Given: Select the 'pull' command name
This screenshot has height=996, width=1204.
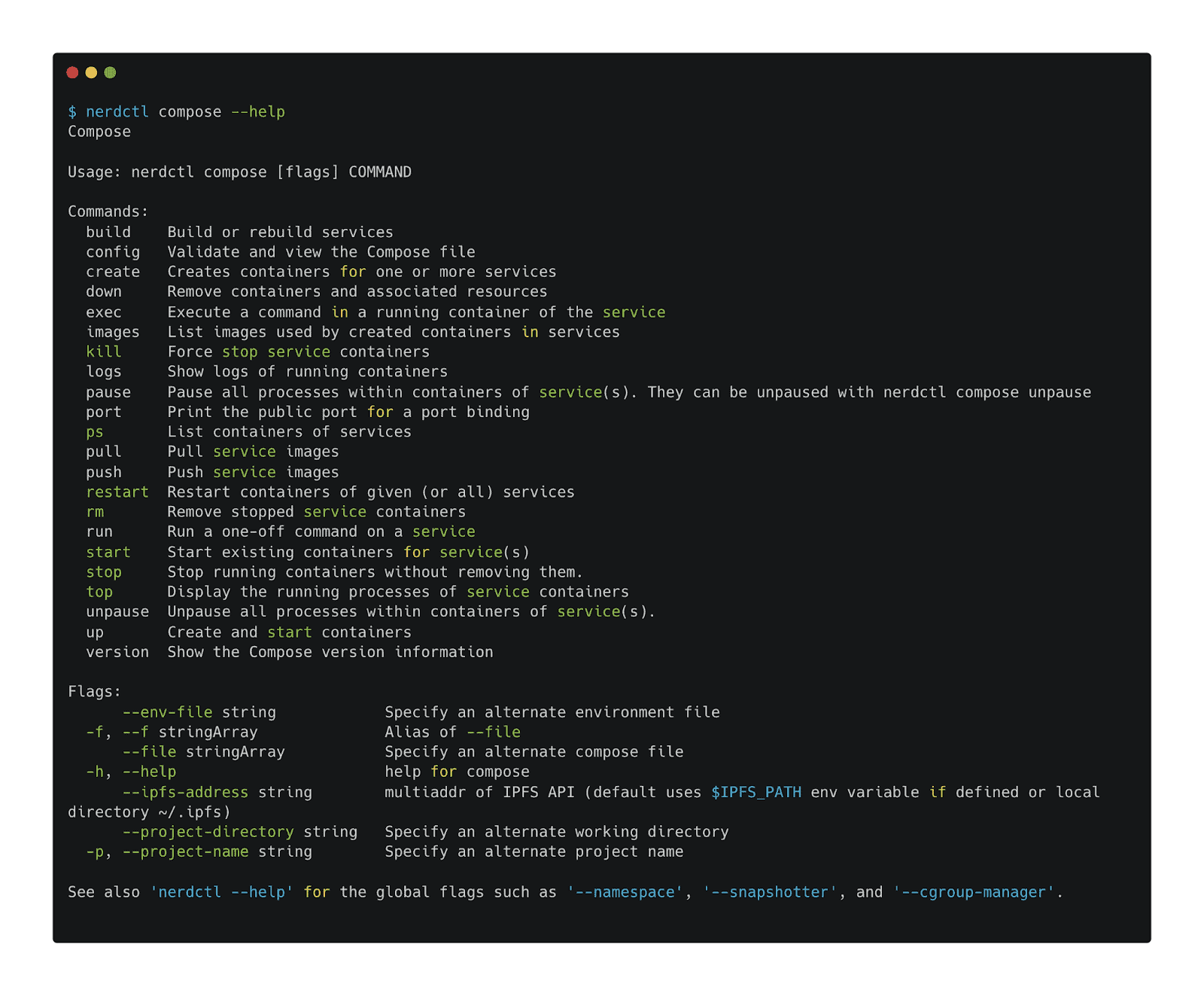Looking at the screenshot, I should 104,452.
